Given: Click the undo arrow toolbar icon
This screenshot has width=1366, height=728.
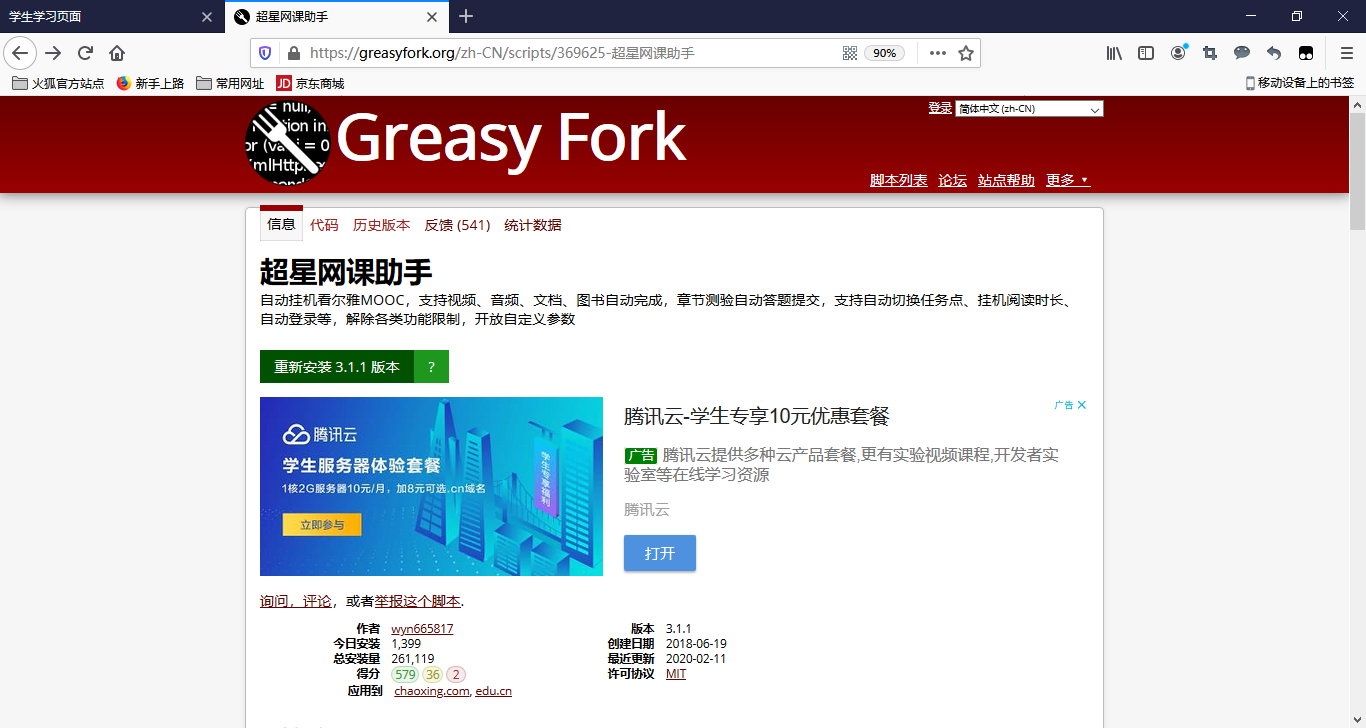Looking at the screenshot, I should [1274, 53].
